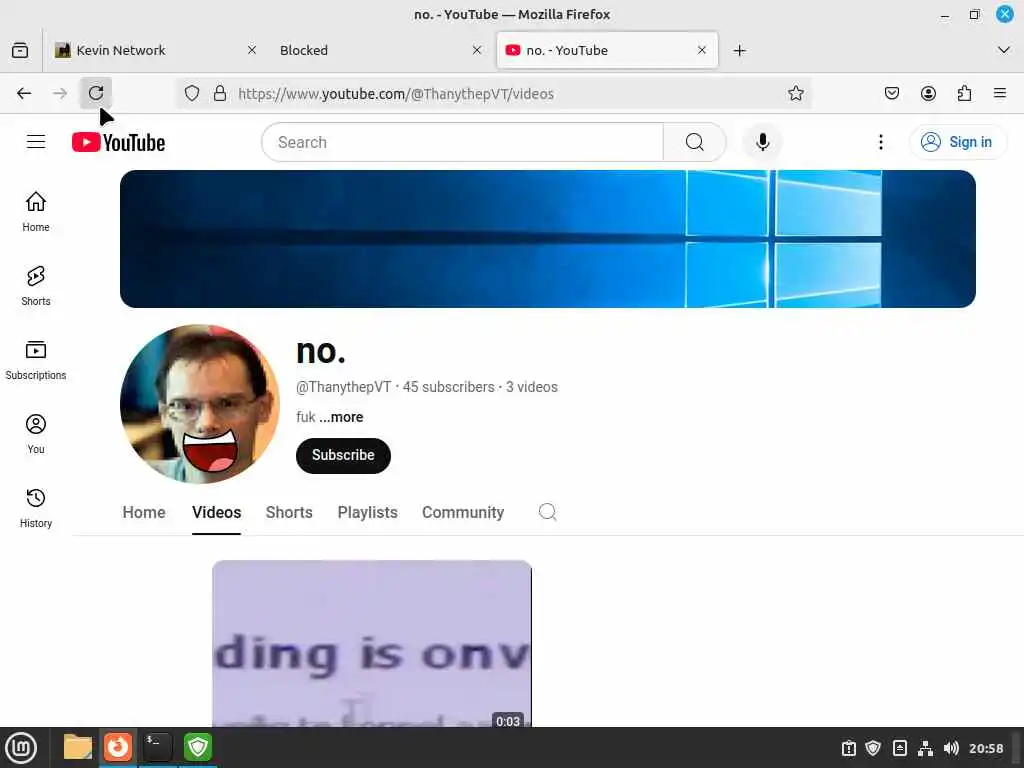The height and width of the screenshot is (768, 1024).
Task: Select channel Videos tab
Action: coord(216,513)
